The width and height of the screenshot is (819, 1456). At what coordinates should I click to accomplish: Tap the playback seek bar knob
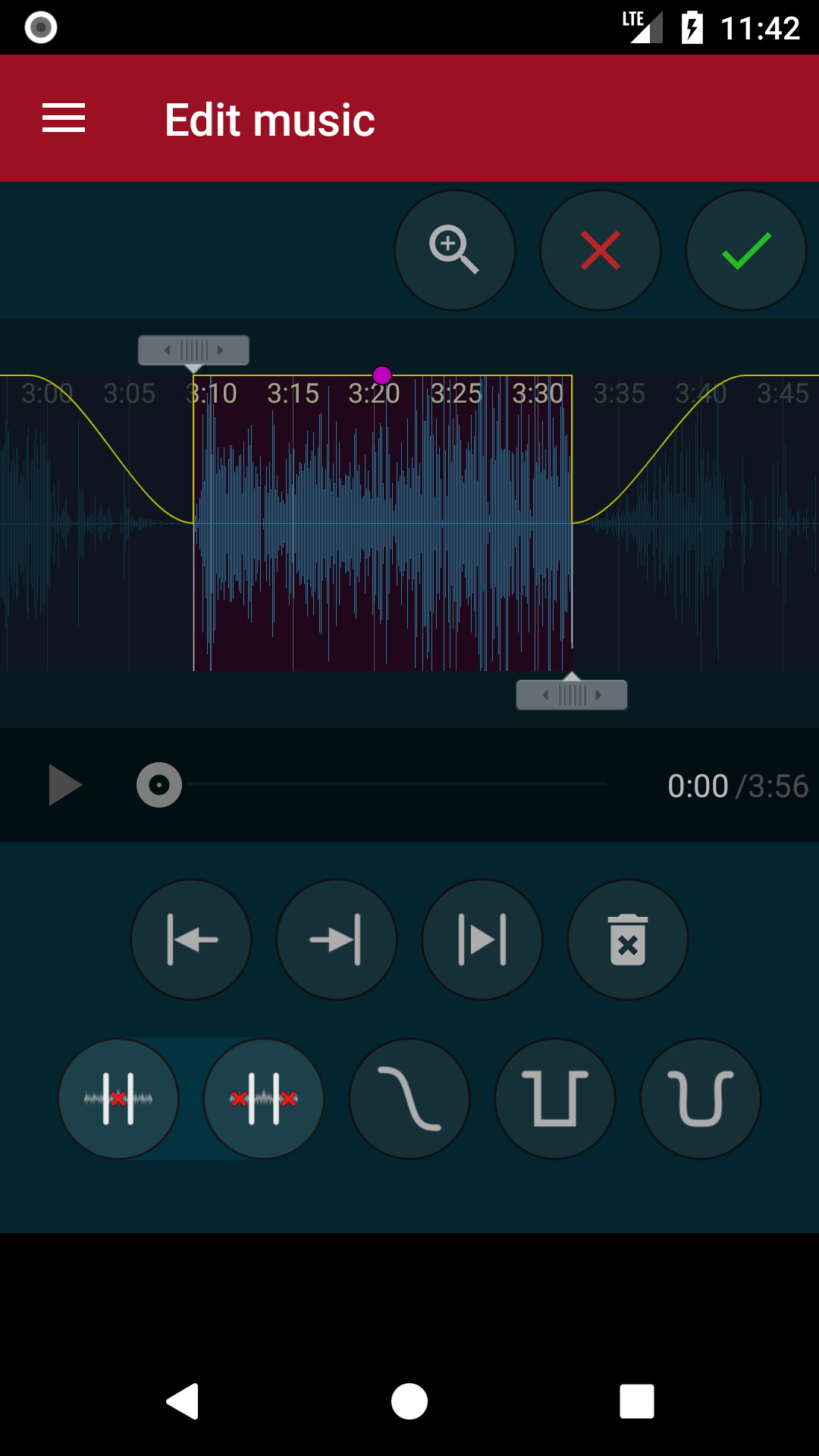pyautogui.click(x=159, y=785)
